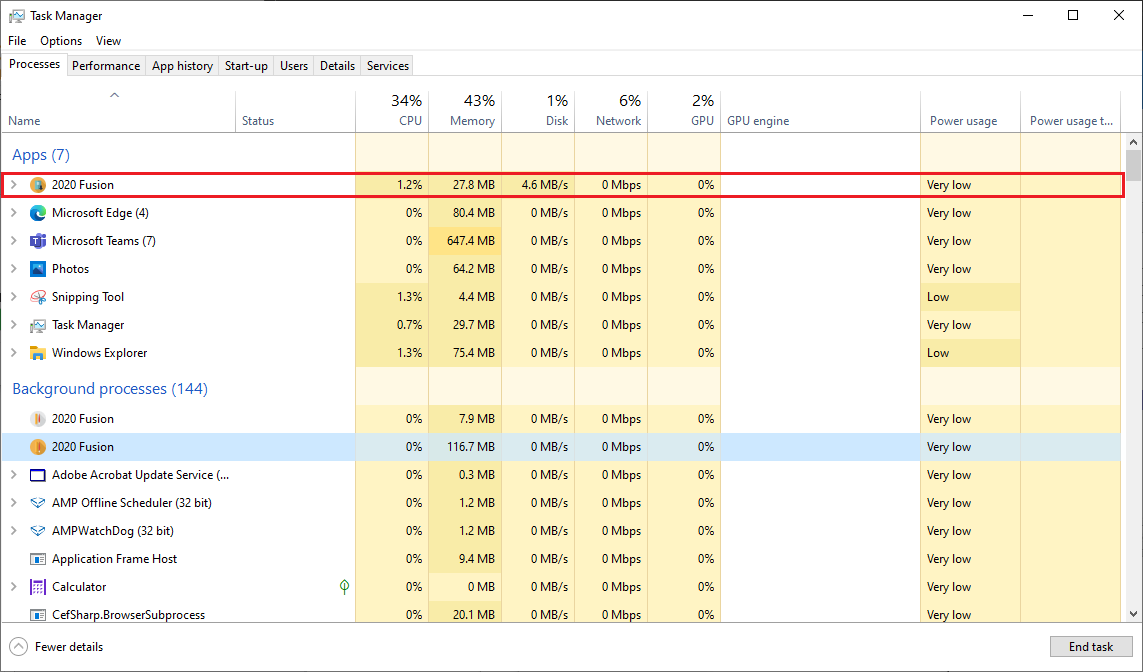Sort by the Network column header
Screen dimensions: 1143x672
pyautogui.click(x=611, y=111)
